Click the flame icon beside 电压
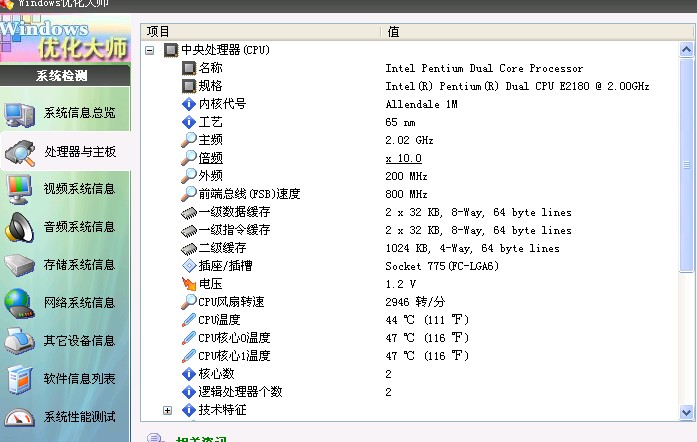The width and height of the screenshot is (697, 442). 189,284
